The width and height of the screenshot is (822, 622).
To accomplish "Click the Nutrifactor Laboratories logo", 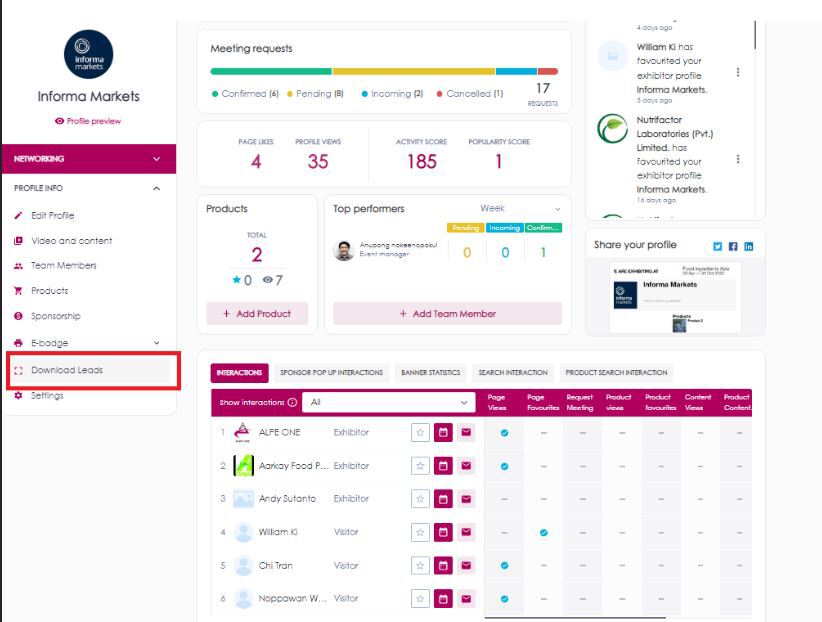I will (612, 128).
